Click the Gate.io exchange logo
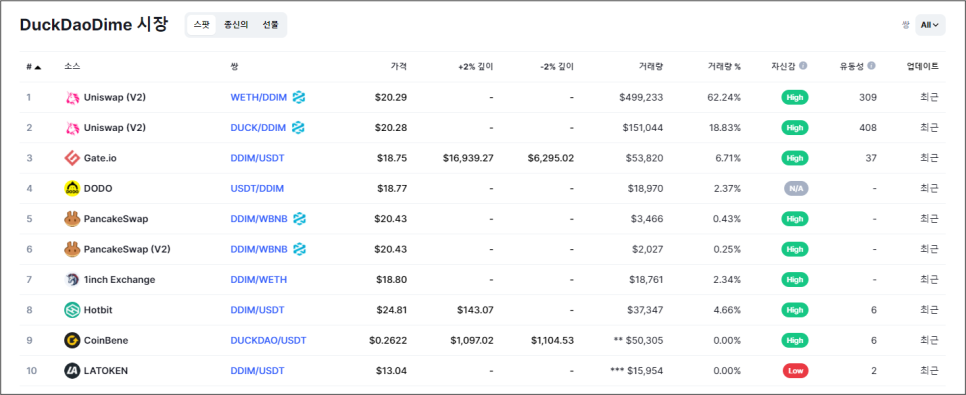The height and width of the screenshot is (395, 966). [72, 158]
